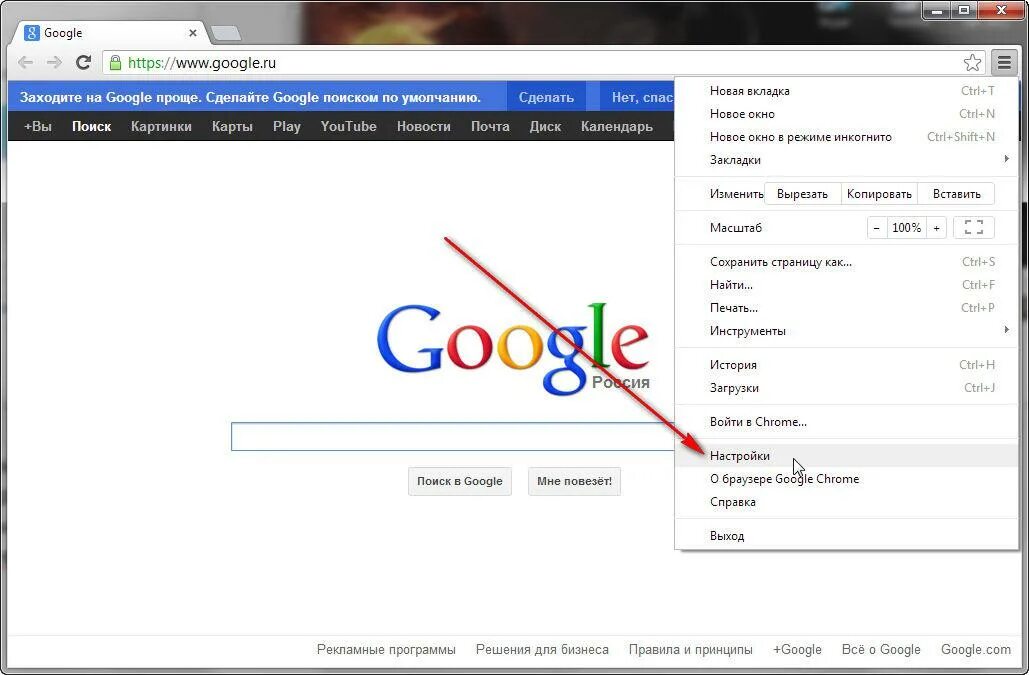Maximize the Chrome window

[x=963, y=10]
